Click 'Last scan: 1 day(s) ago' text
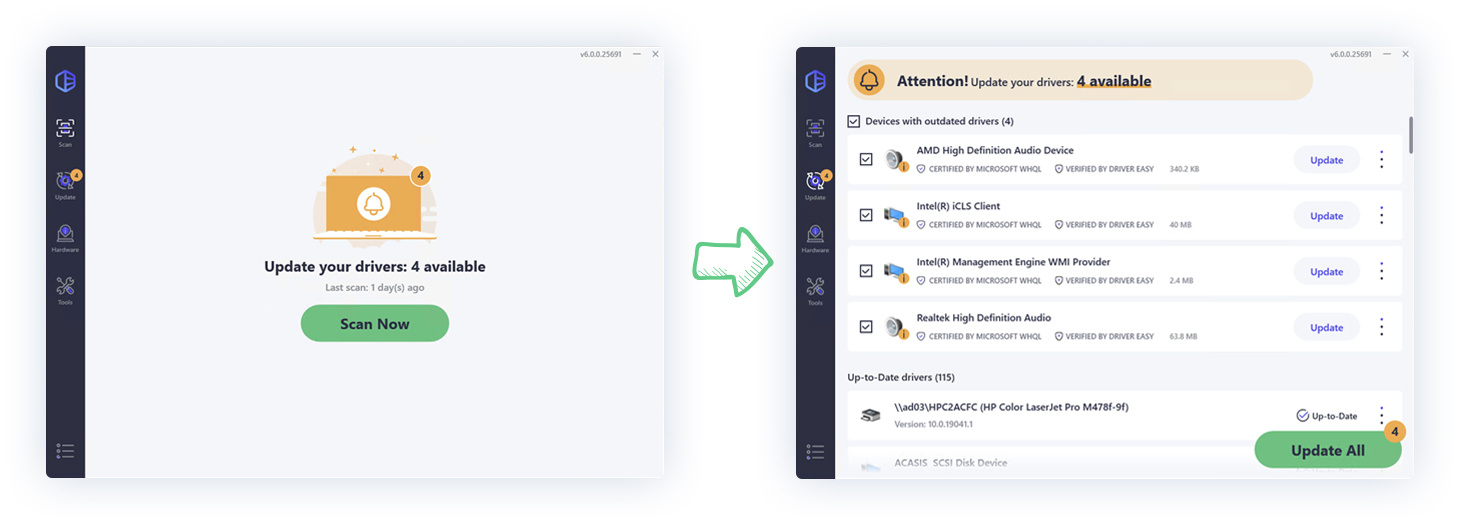The image size is (1460, 525). point(375,287)
